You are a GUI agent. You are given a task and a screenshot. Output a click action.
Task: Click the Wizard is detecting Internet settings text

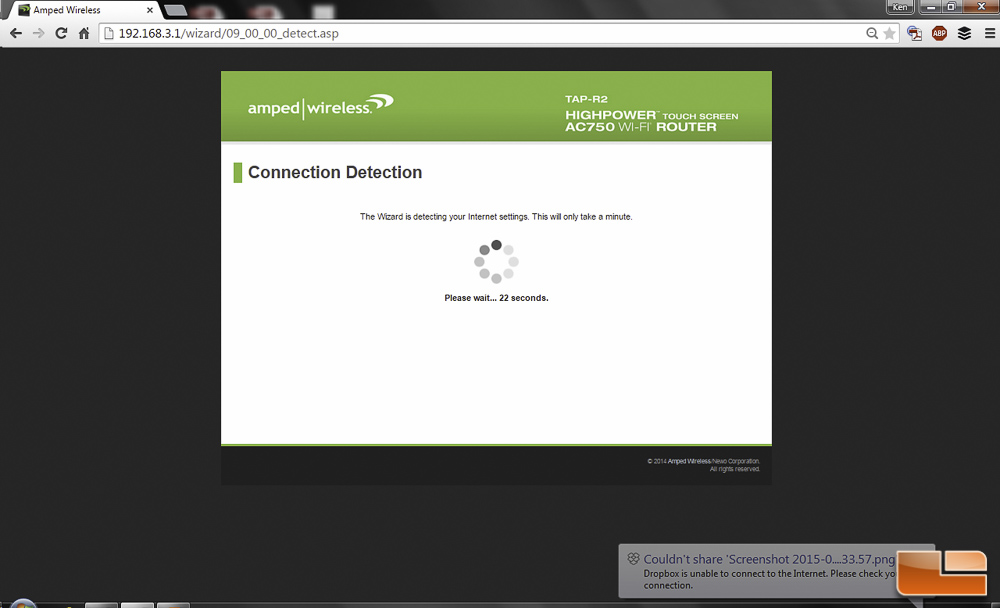point(496,217)
